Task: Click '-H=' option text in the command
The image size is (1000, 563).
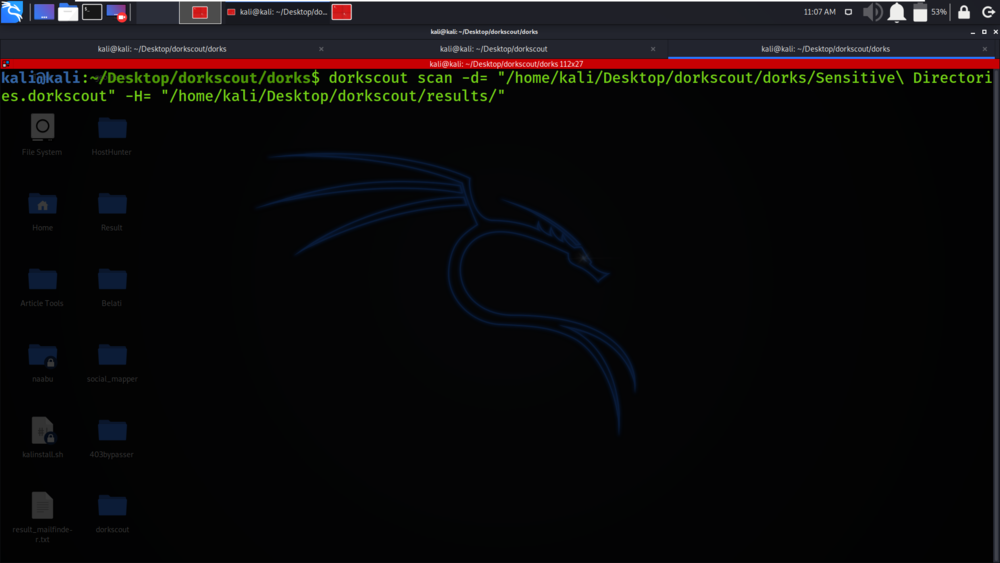Action: pyautogui.click(x=138, y=96)
